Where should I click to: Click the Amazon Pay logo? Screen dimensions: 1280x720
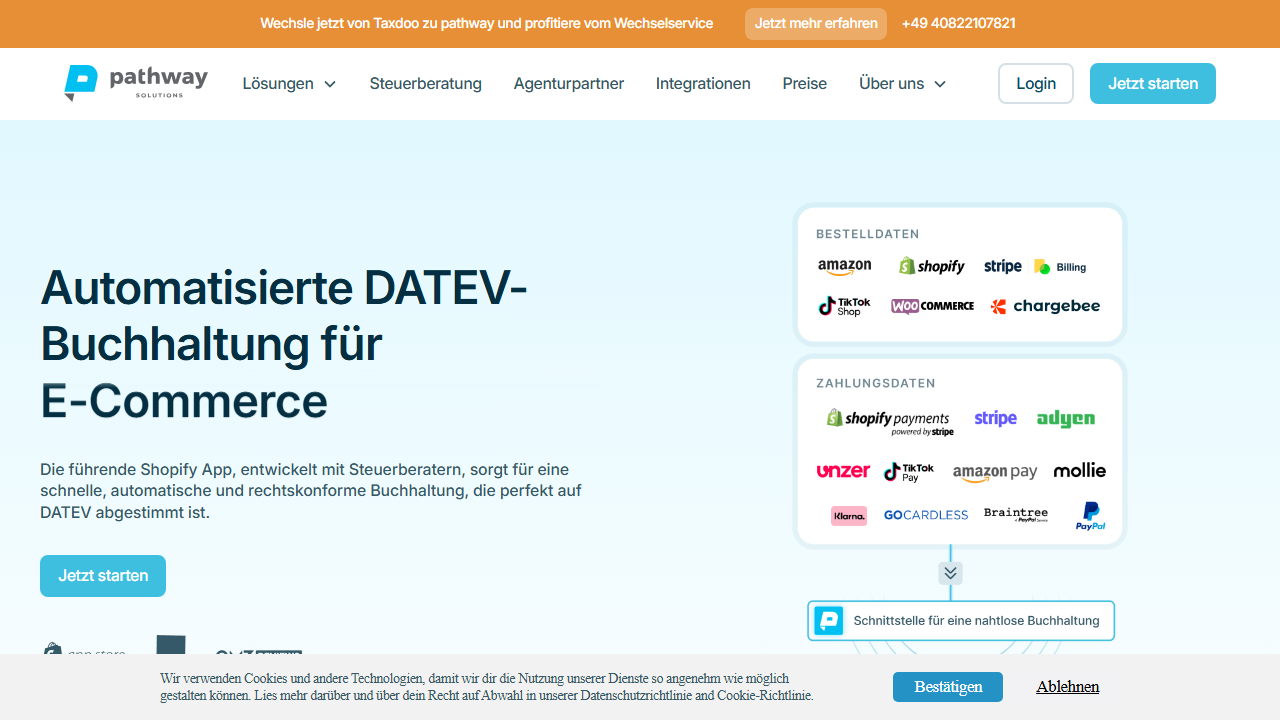click(995, 473)
